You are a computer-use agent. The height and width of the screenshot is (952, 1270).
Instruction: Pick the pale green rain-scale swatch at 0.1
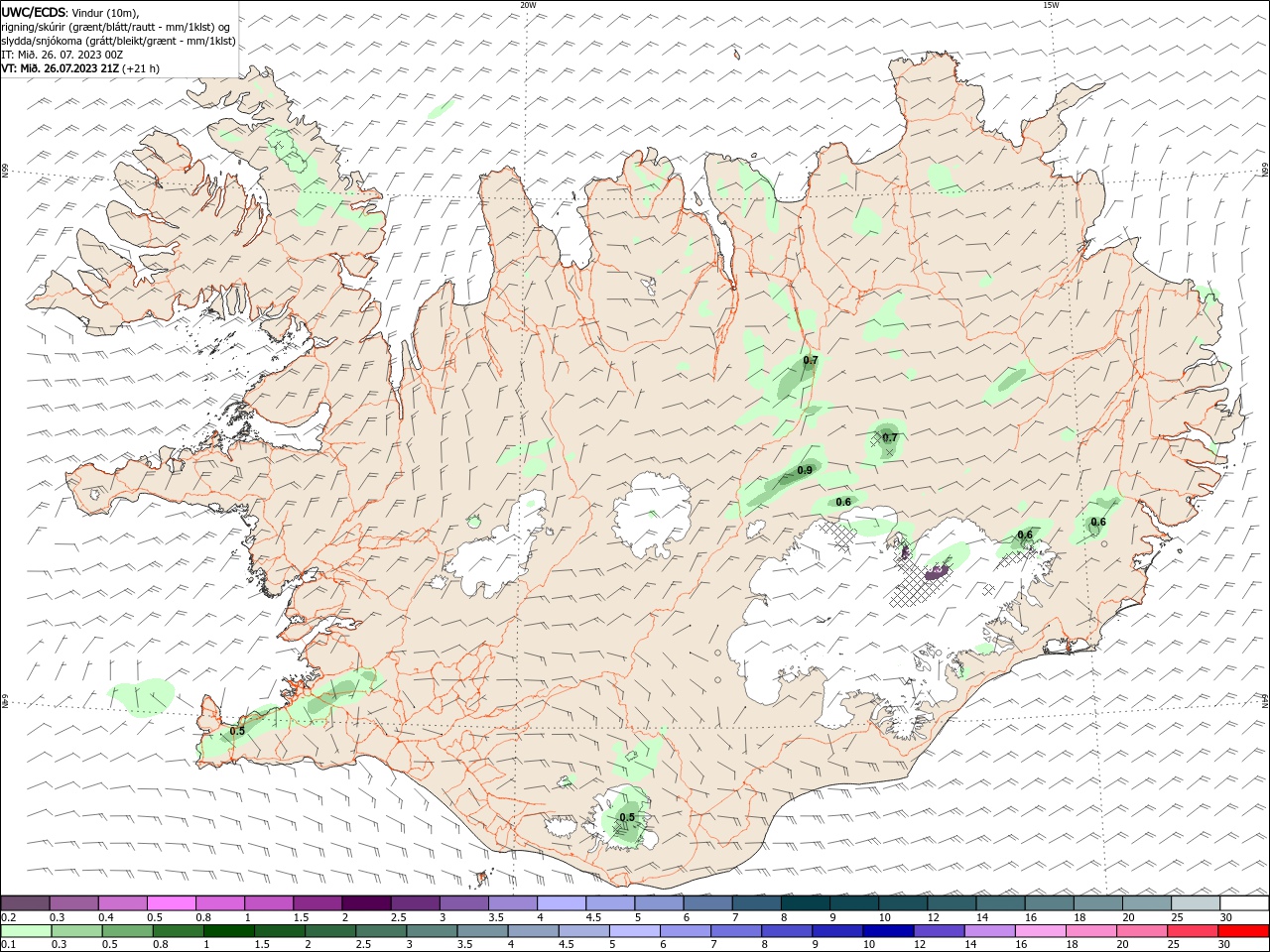click(x=27, y=931)
